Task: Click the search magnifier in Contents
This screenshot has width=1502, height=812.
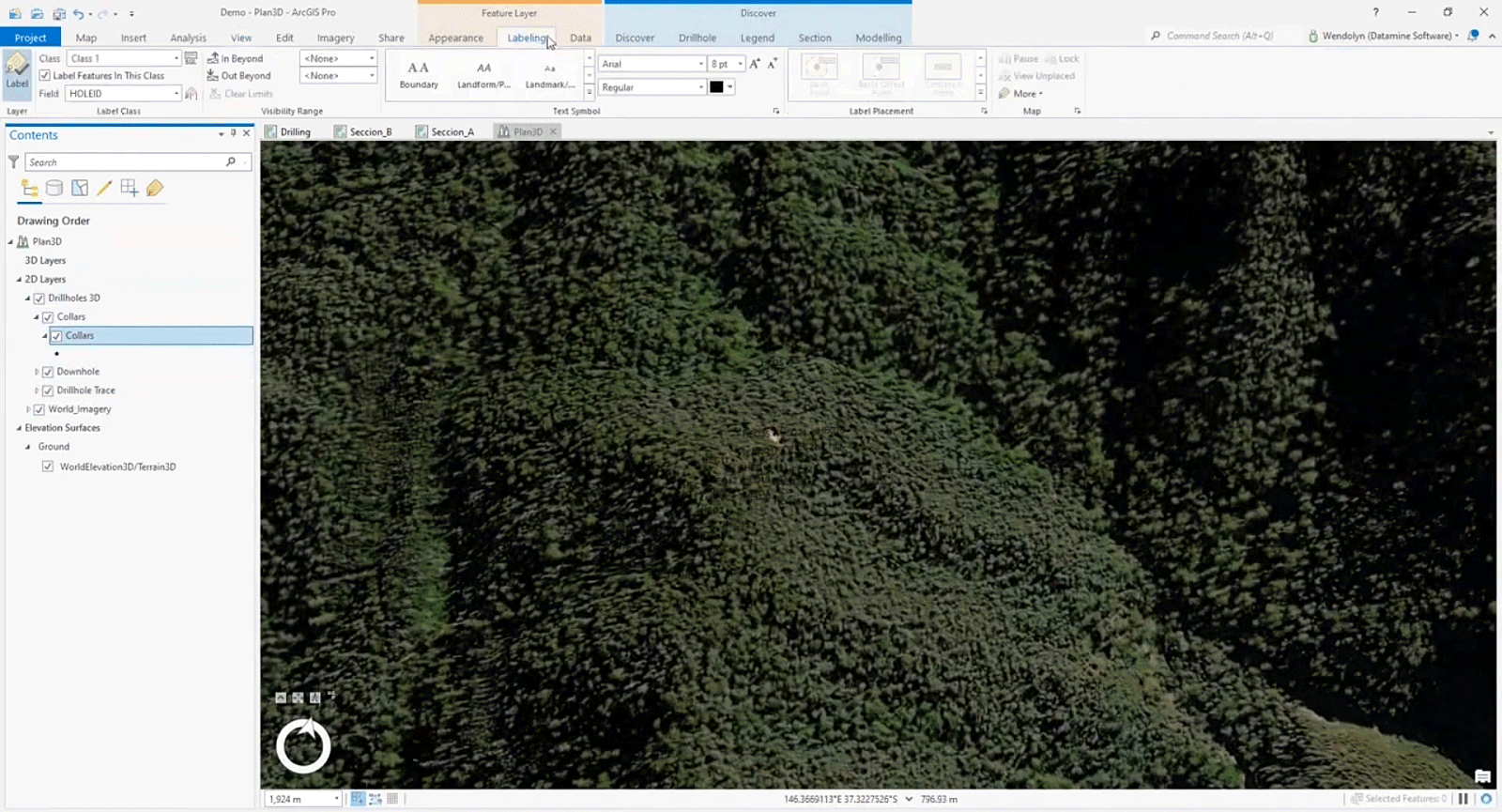Action: pos(231,162)
